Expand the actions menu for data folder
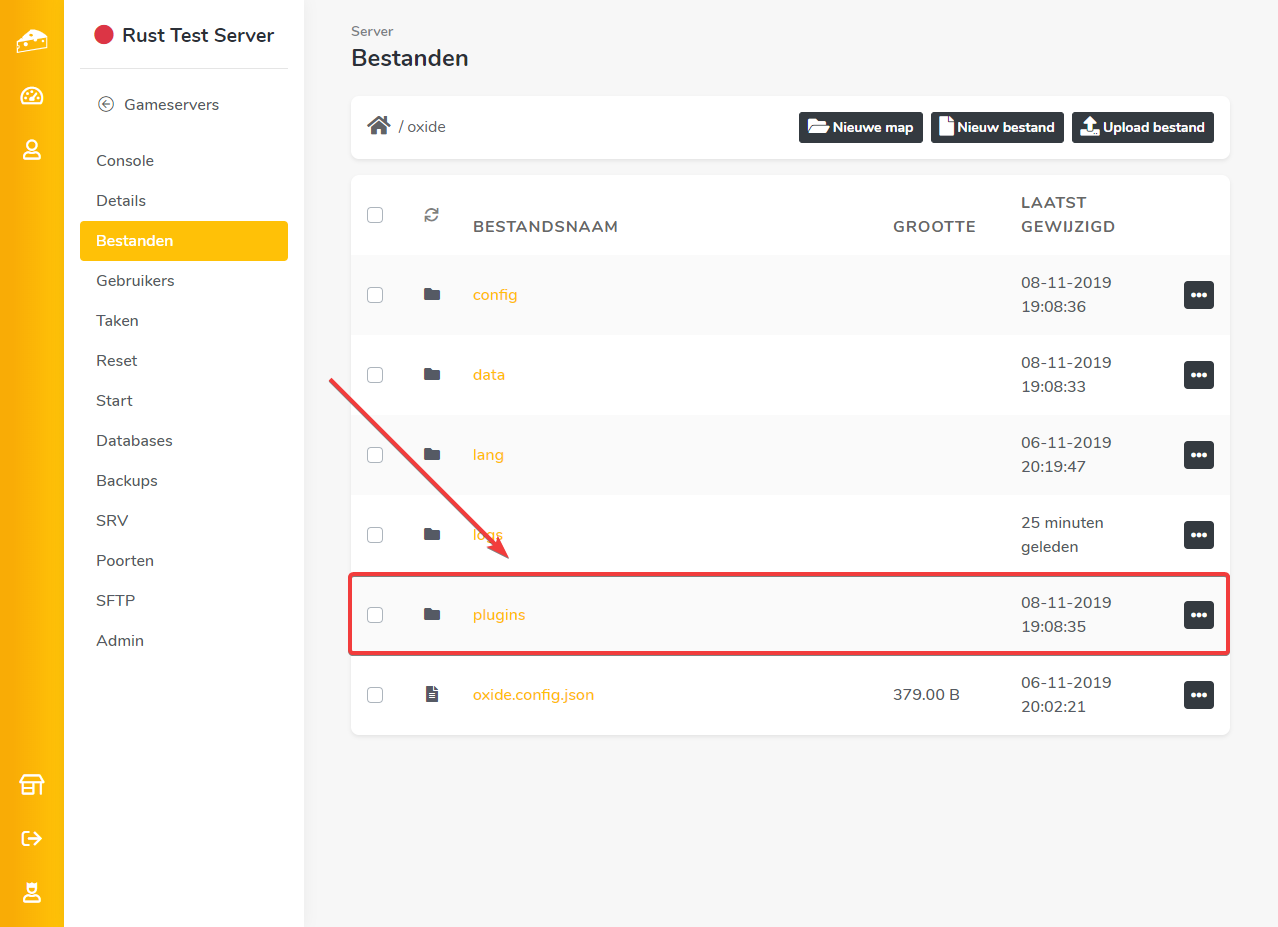Viewport: 1278px width, 927px height. tap(1198, 375)
